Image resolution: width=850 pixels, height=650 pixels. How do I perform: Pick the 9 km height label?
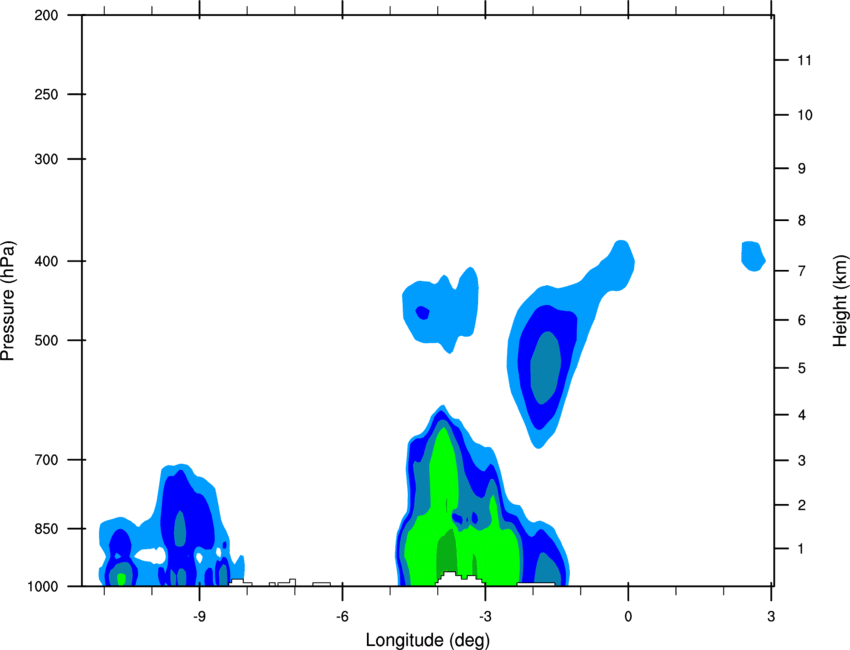click(x=802, y=169)
